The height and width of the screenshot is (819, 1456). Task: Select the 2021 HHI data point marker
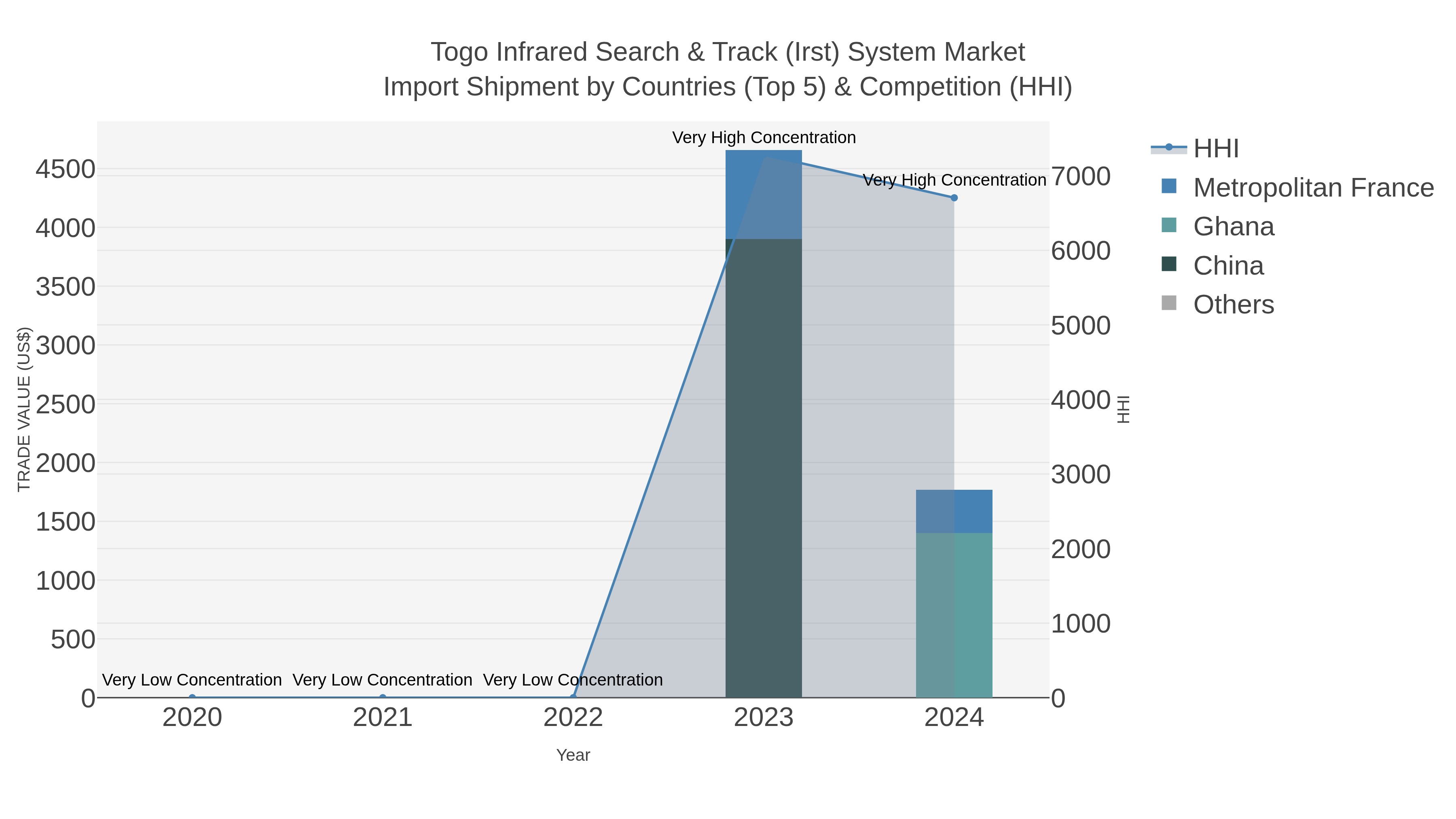[x=383, y=698]
